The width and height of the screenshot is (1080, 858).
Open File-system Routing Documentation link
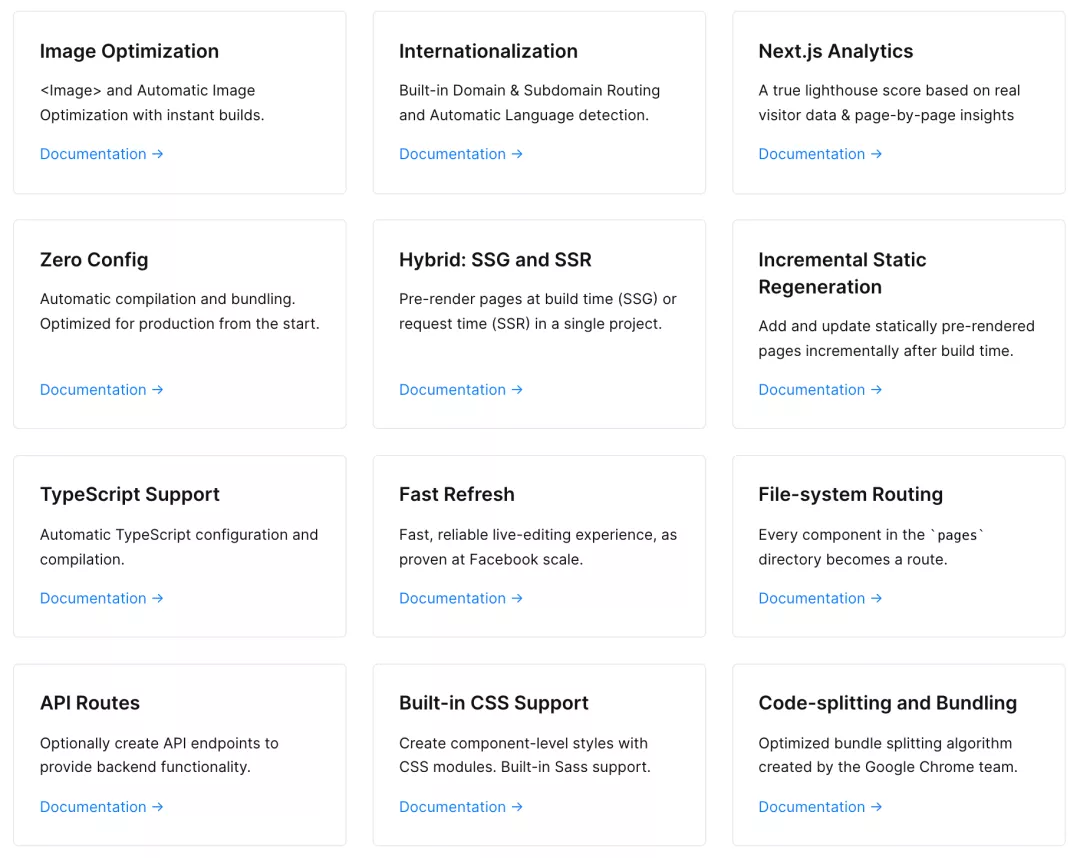tap(820, 598)
